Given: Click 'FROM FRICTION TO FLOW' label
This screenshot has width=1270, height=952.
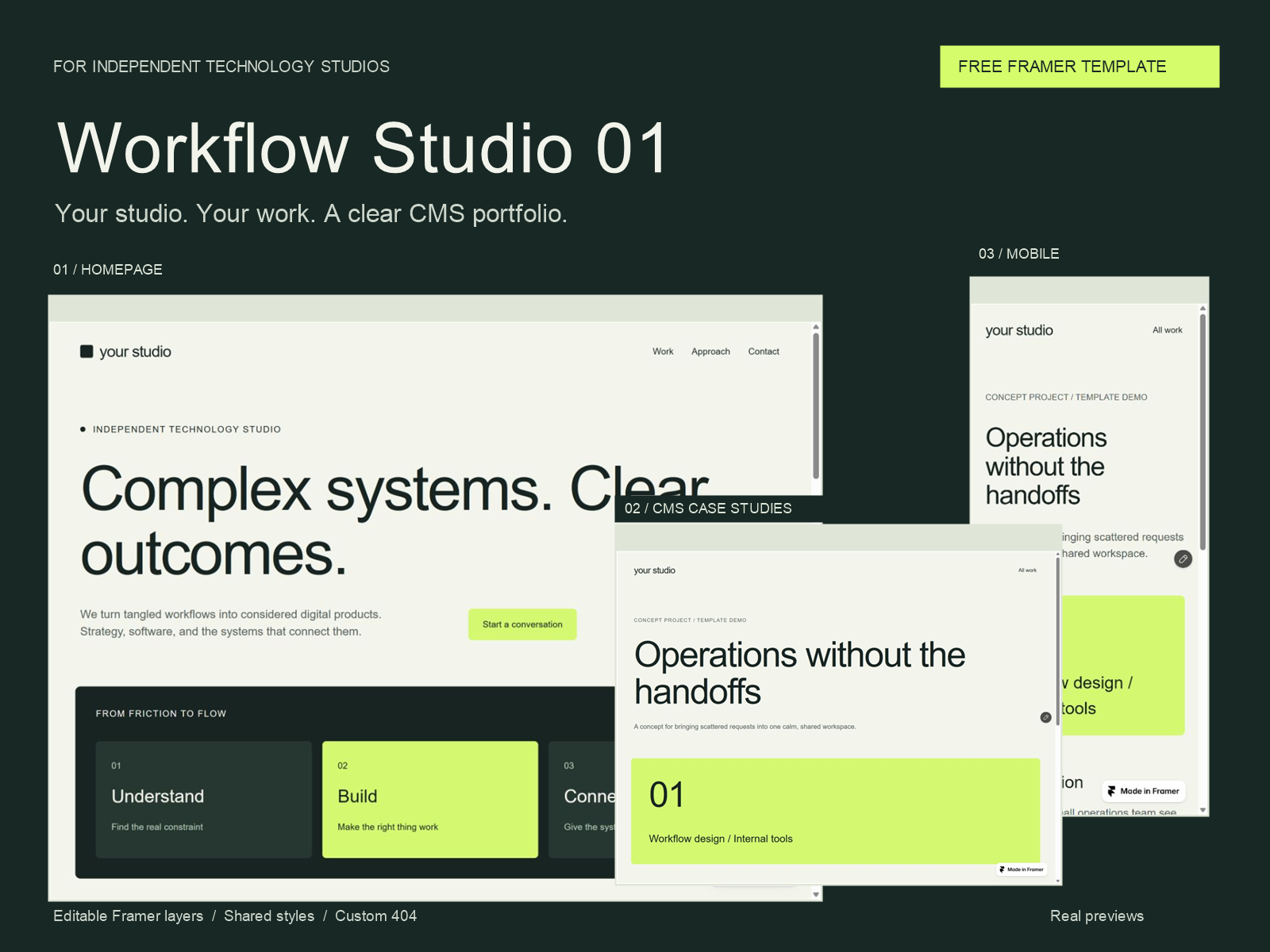Looking at the screenshot, I should (161, 713).
